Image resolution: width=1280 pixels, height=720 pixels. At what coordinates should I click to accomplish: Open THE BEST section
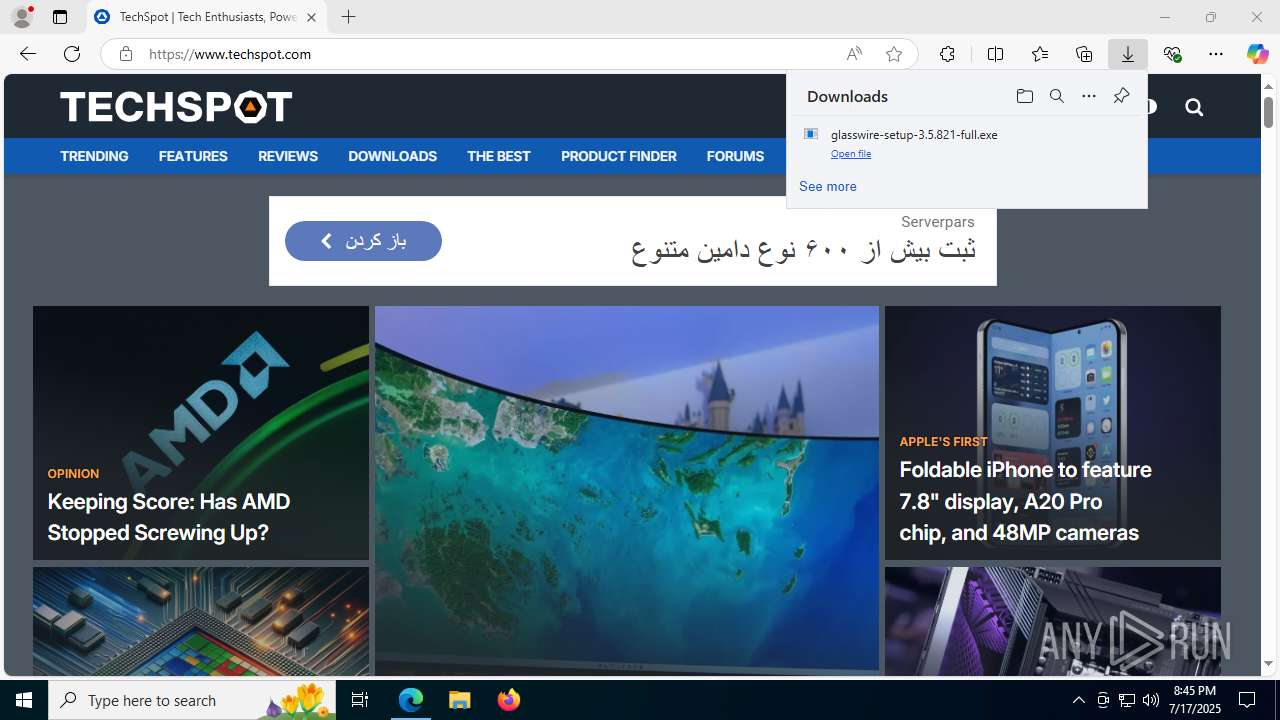click(498, 156)
